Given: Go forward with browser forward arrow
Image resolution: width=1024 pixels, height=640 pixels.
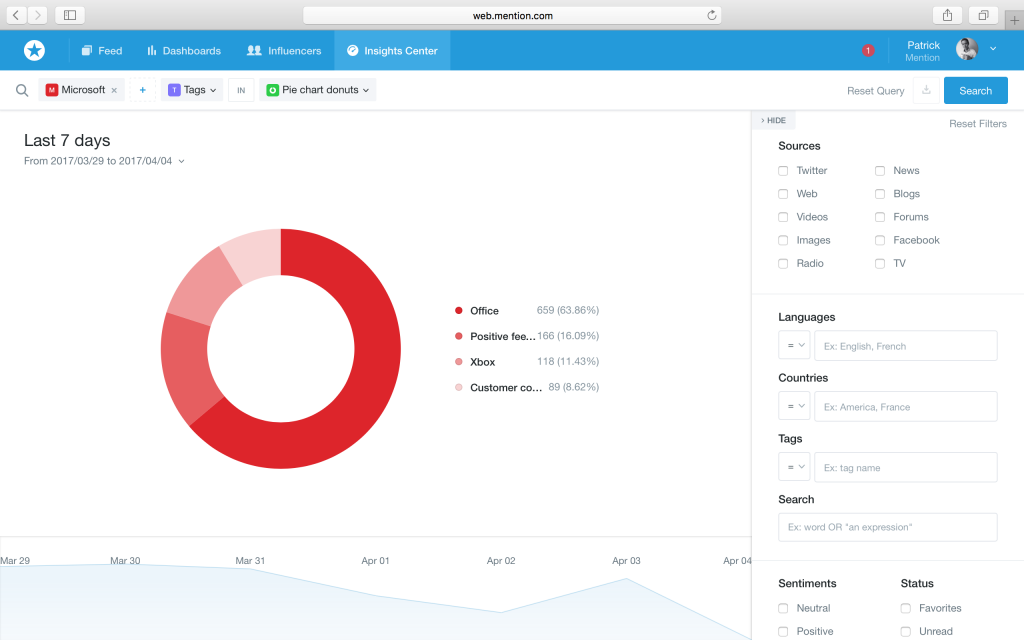Looking at the screenshot, I should (38, 15).
